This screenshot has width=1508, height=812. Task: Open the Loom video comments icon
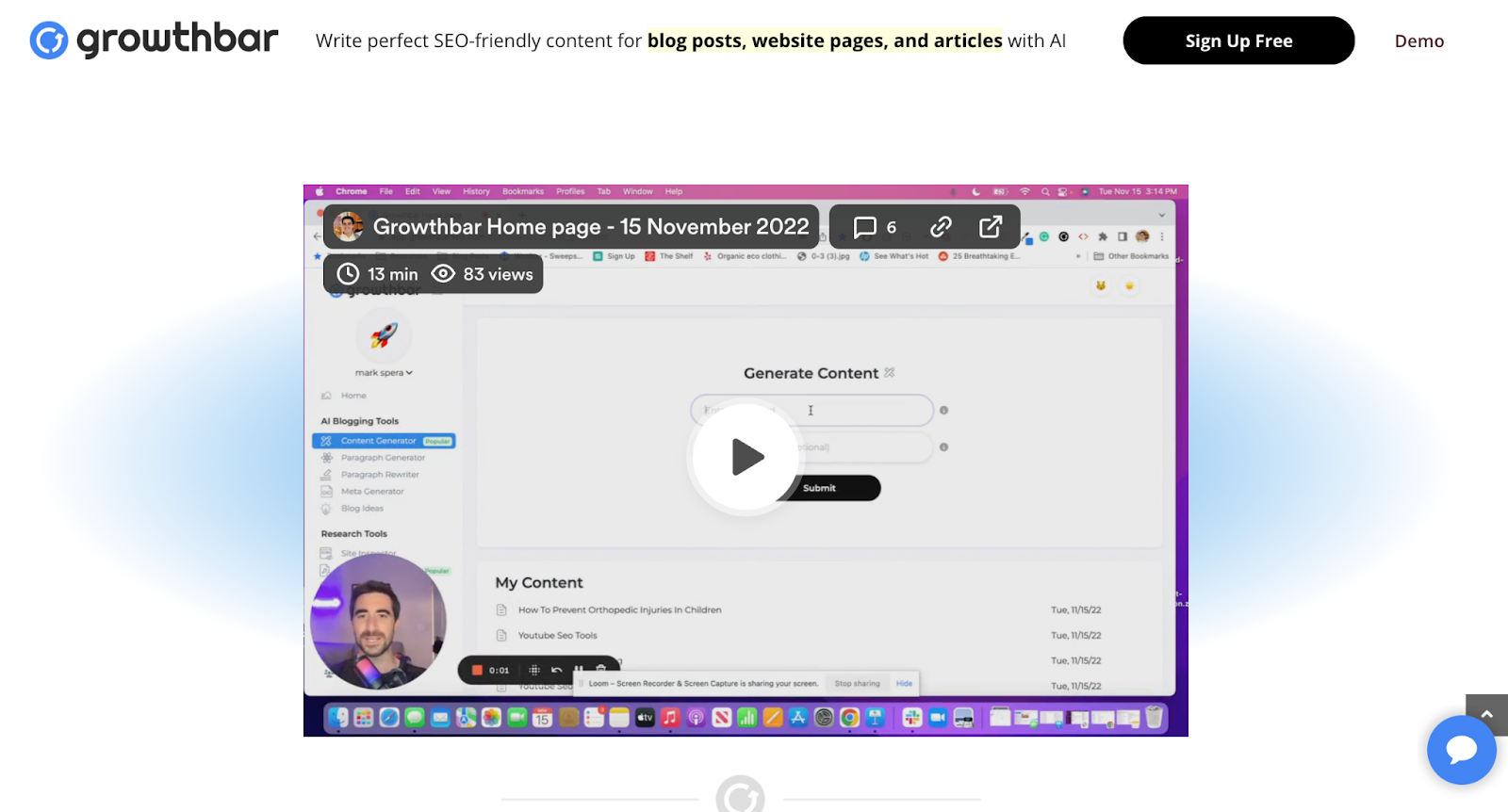tap(865, 227)
